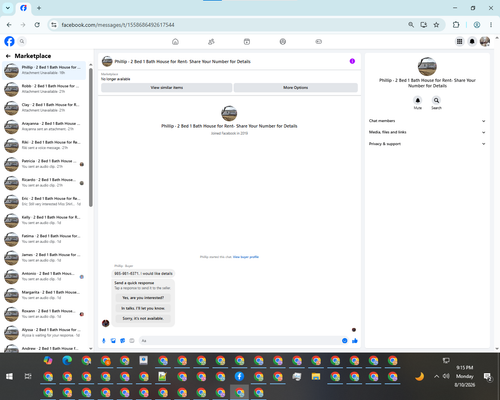Open the Task View taskbar icon
Image resolution: width=500 pixels, height=400 pixels.
28,376
